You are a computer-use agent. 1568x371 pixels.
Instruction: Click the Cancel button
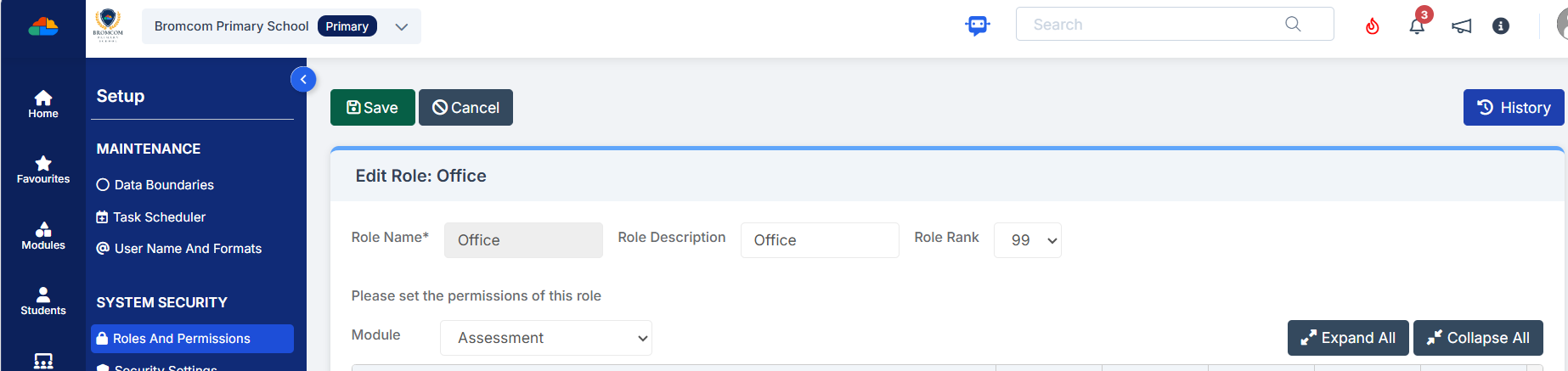[x=465, y=108]
